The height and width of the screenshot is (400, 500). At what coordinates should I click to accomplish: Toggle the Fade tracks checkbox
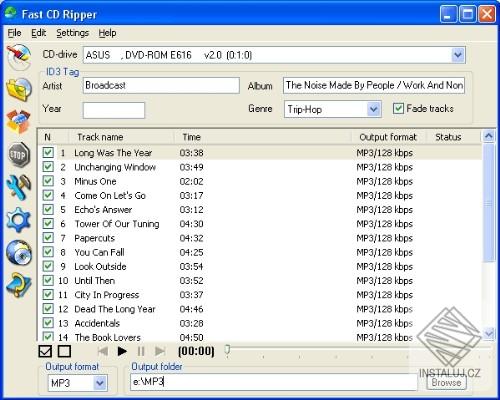pos(398,109)
